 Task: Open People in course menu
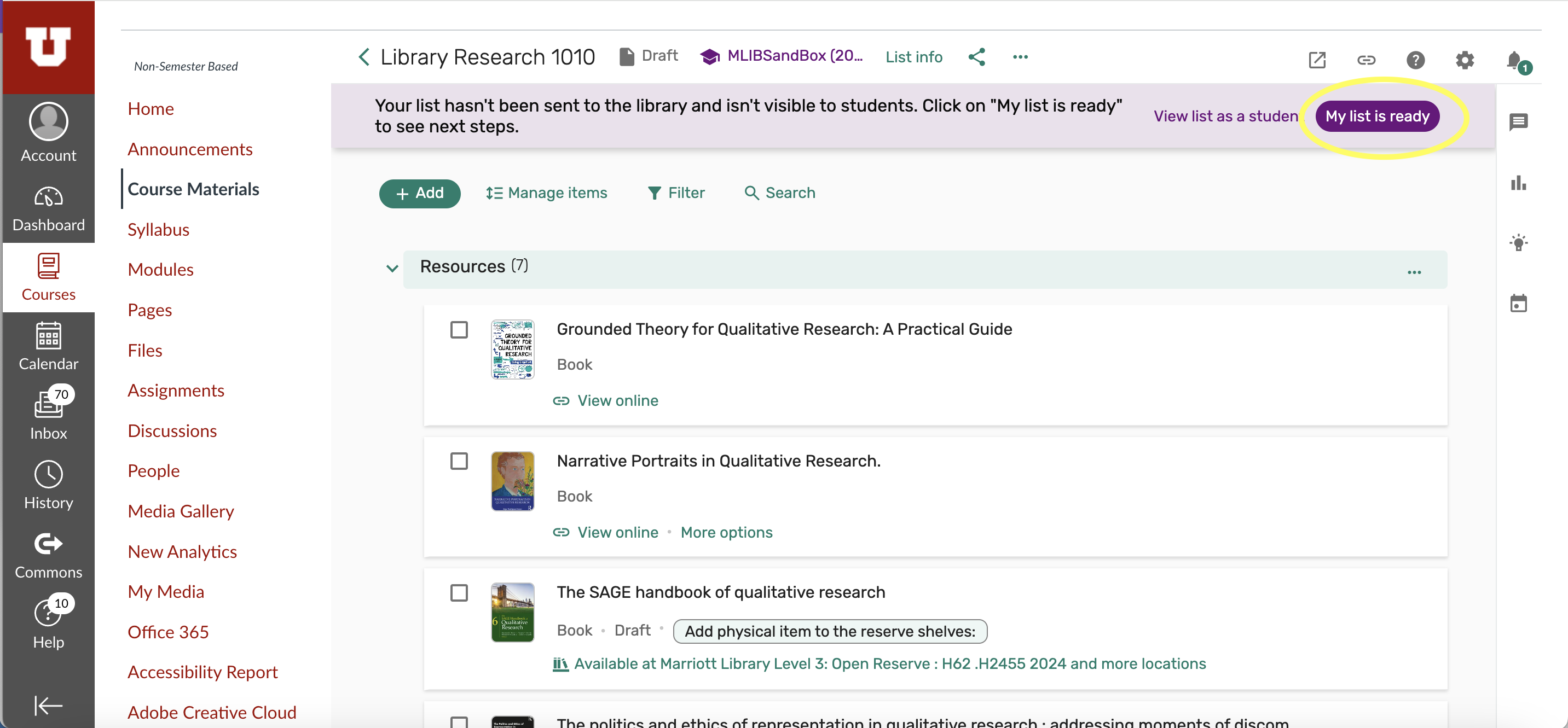153,471
